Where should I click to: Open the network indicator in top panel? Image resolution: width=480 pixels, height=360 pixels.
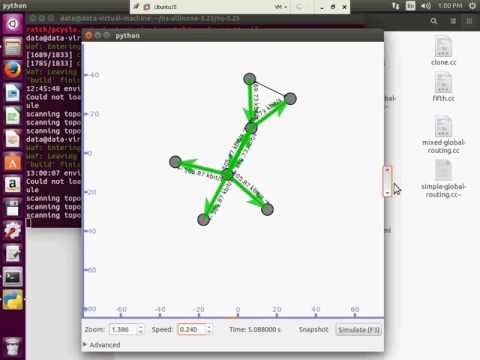pos(395,6)
